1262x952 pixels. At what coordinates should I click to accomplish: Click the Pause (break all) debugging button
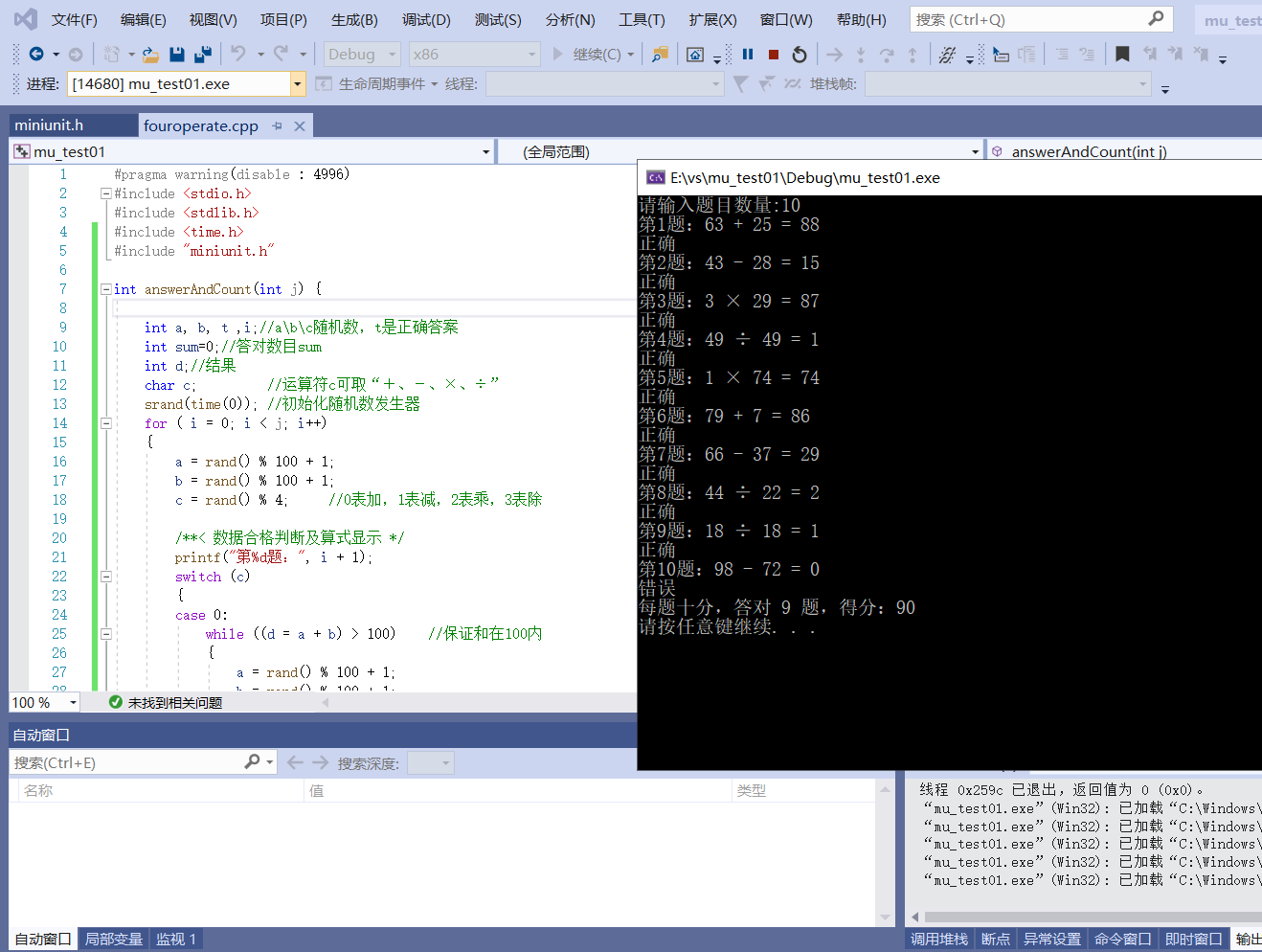click(748, 55)
